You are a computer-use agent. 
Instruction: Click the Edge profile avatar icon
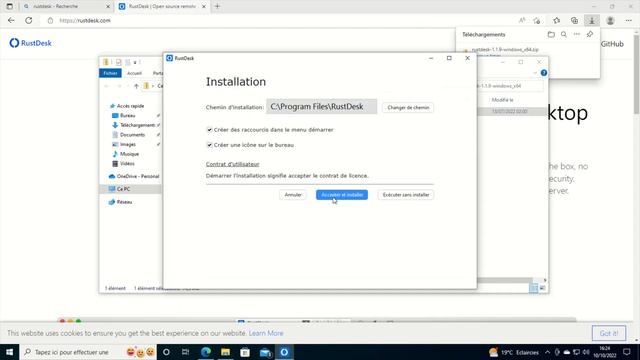[x=610, y=20]
